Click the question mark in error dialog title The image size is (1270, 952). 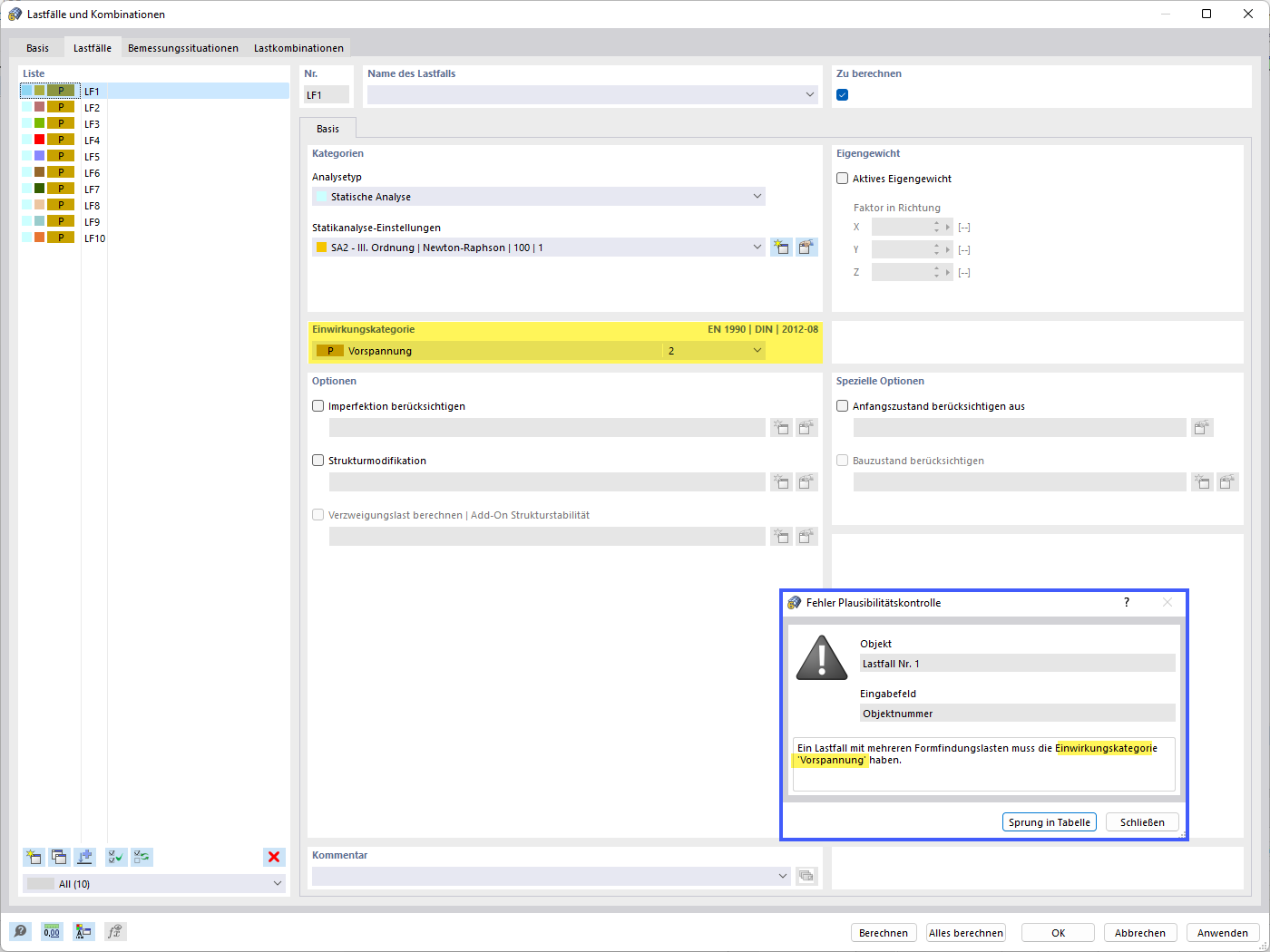1127,602
